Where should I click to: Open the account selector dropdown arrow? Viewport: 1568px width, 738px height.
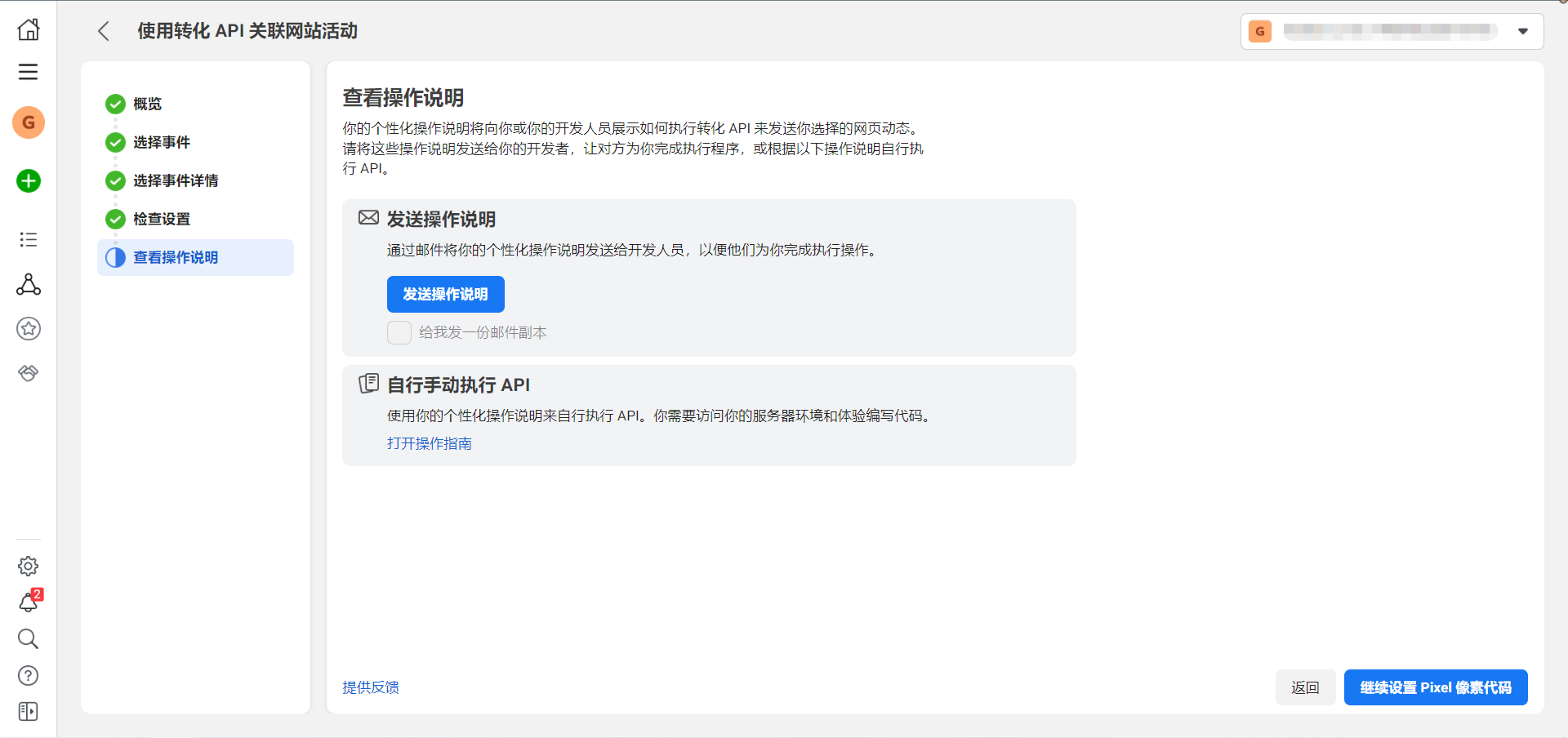coord(1523,31)
